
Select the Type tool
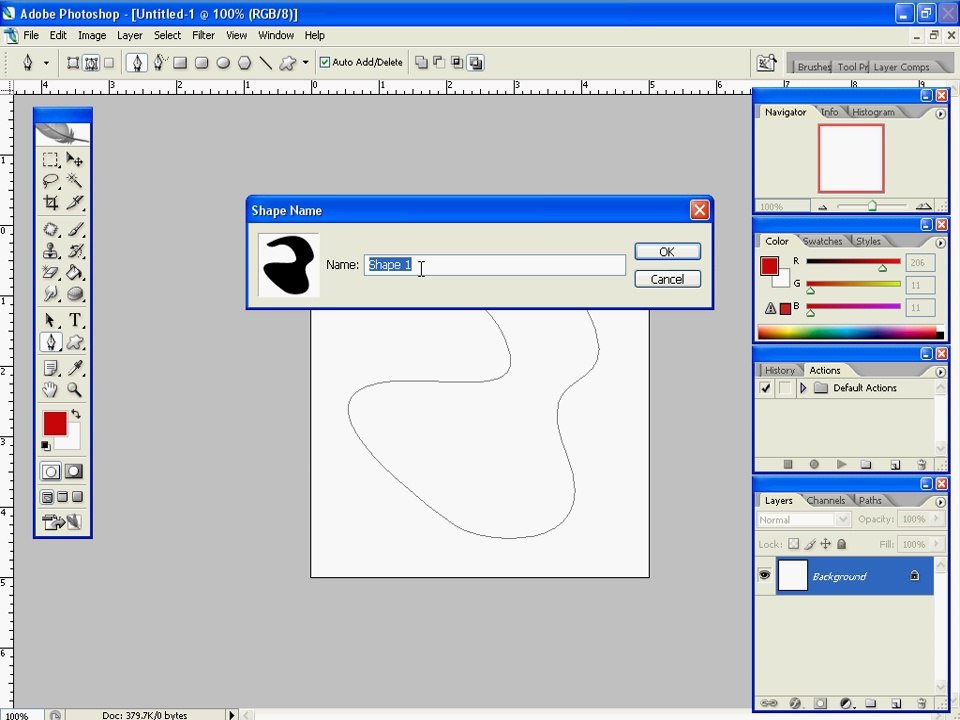(75, 320)
